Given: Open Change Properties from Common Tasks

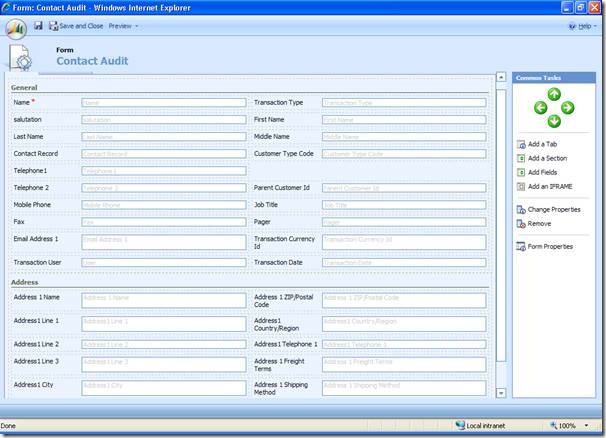Looking at the screenshot, I should (x=554, y=209).
